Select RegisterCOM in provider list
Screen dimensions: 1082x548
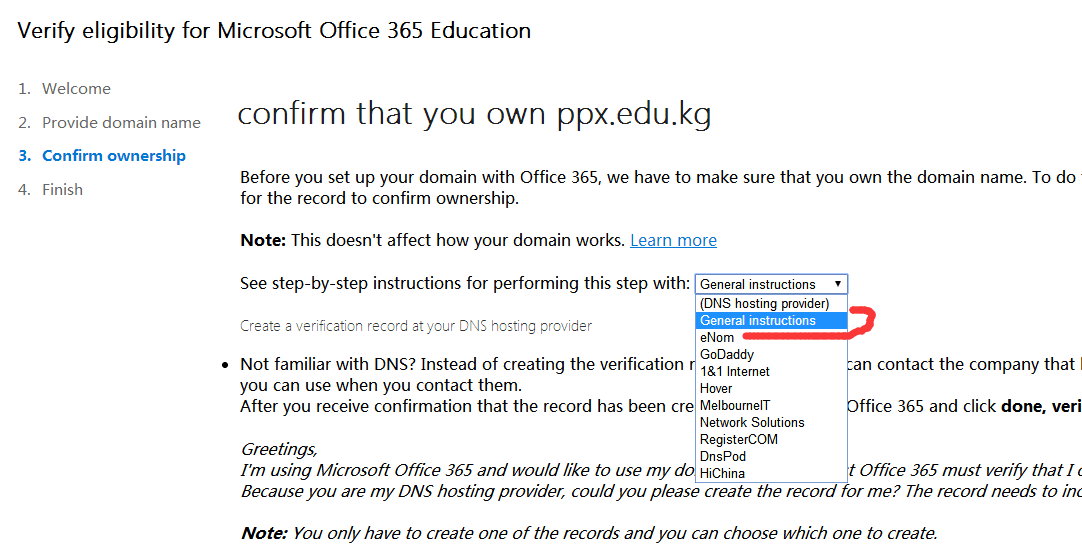point(738,439)
